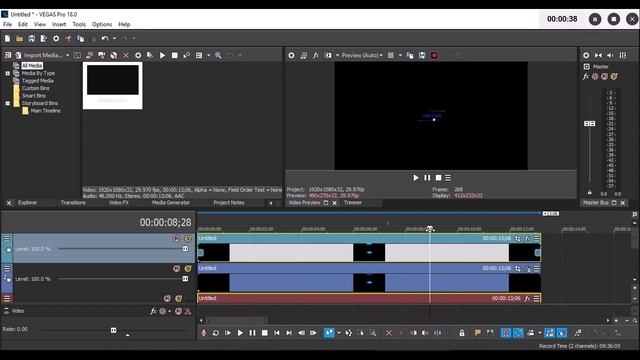Click the Video bus track fx icon
Screen dimensions: 640x360
pyautogui.click(x=153, y=311)
